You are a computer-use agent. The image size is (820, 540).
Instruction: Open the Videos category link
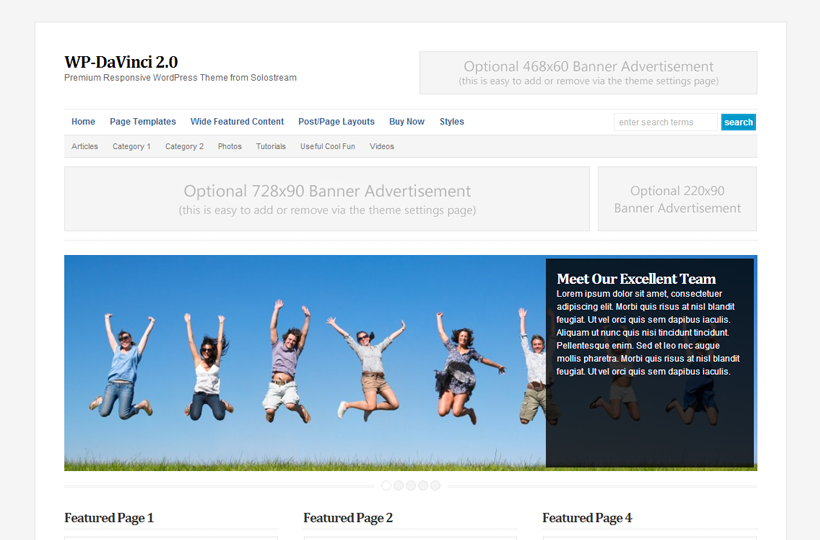pyautogui.click(x=382, y=146)
